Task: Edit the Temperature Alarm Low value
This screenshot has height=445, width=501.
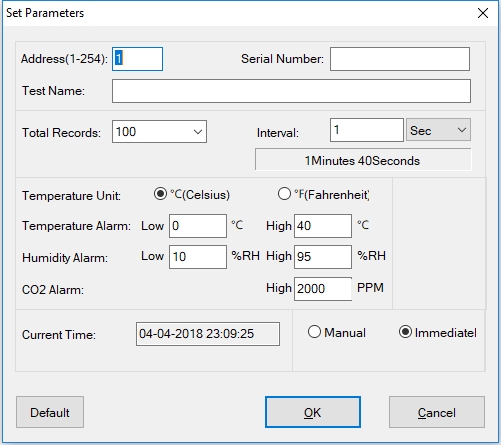Action: click(x=198, y=226)
